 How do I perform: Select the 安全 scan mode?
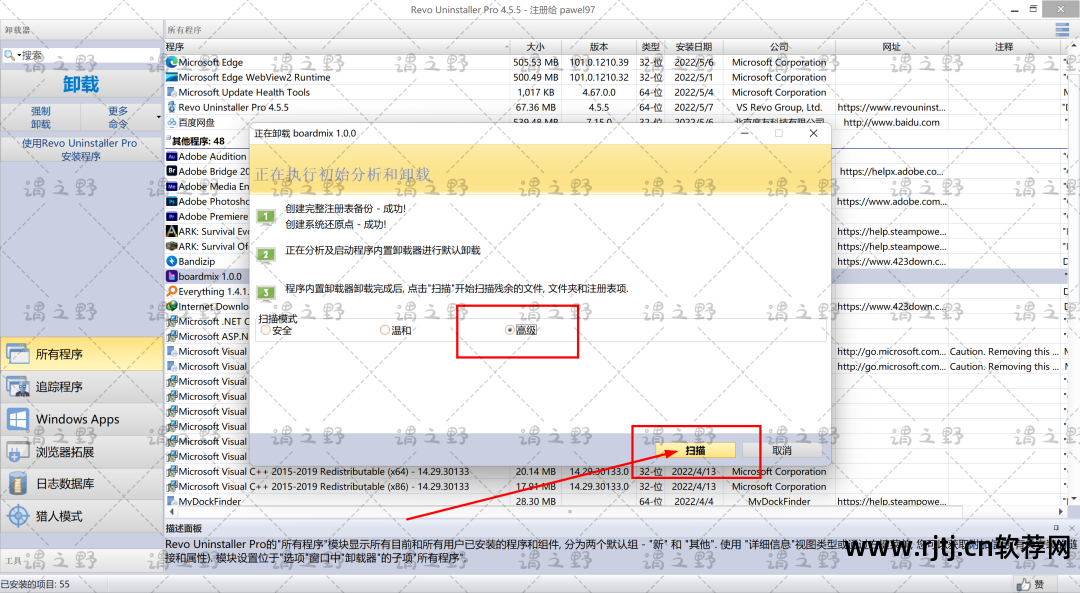(x=277, y=331)
